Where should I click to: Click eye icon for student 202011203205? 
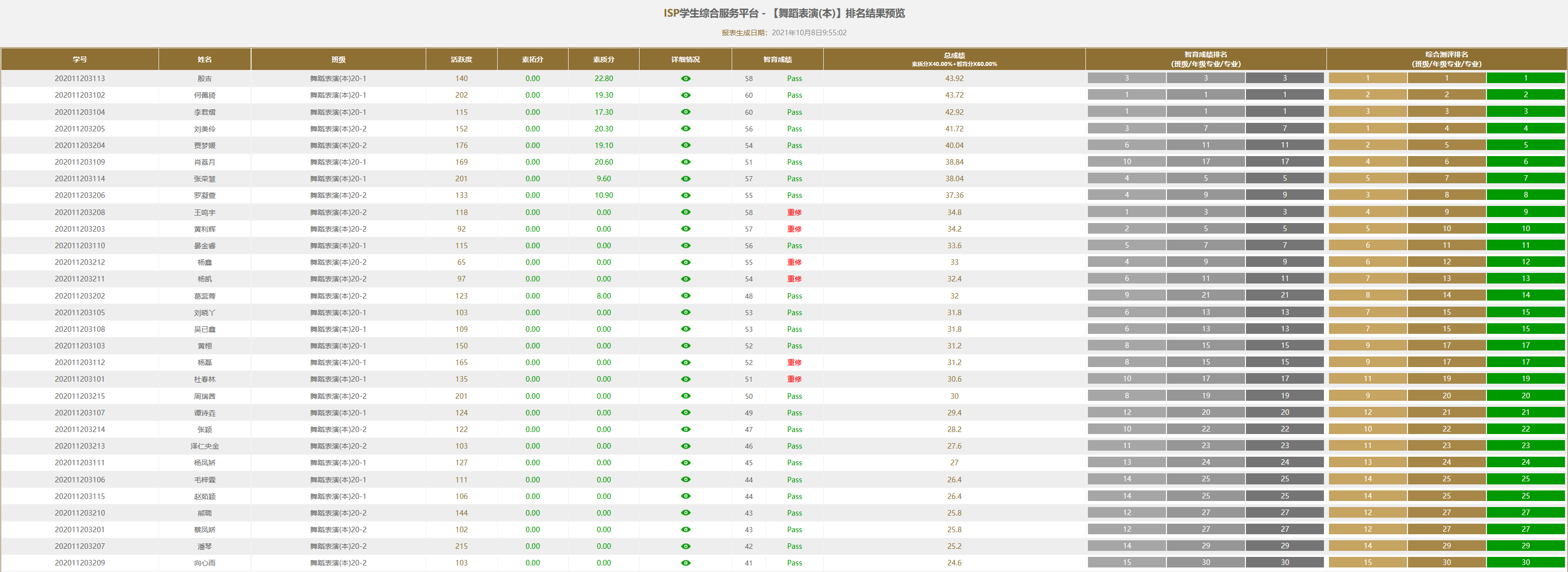(x=685, y=128)
